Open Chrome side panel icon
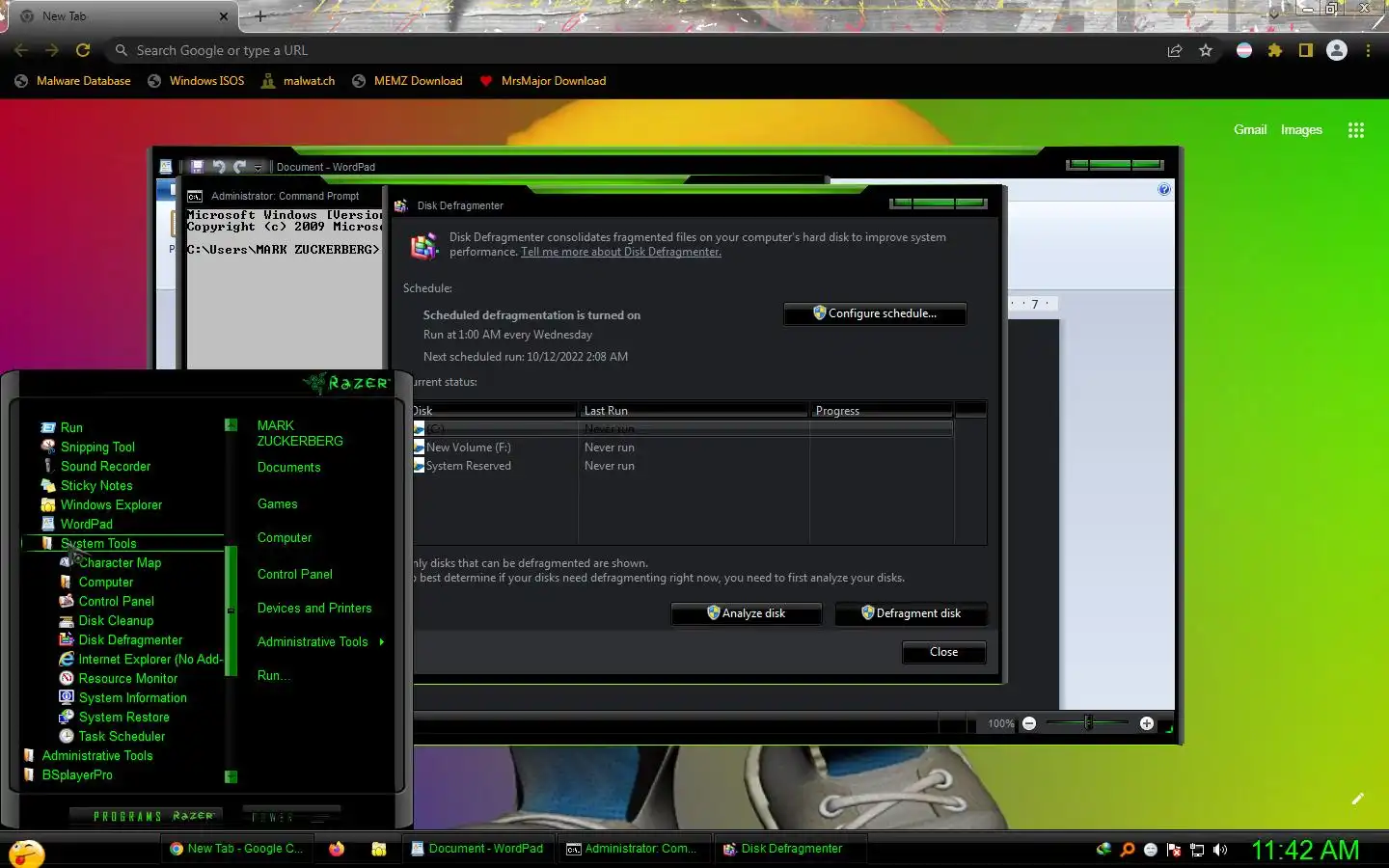 pyautogui.click(x=1306, y=50)
